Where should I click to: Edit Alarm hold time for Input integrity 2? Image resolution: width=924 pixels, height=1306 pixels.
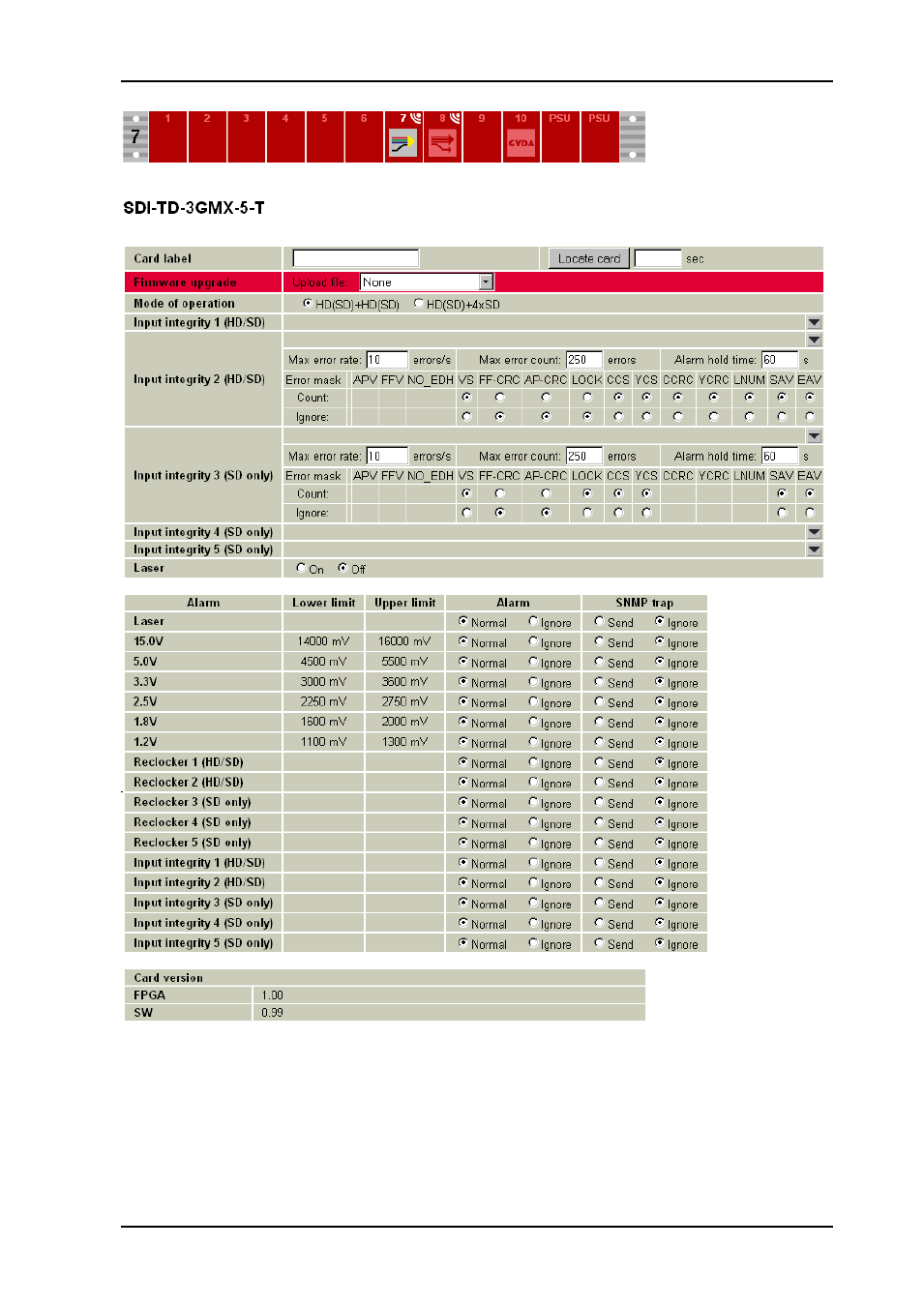pos(780,360)
